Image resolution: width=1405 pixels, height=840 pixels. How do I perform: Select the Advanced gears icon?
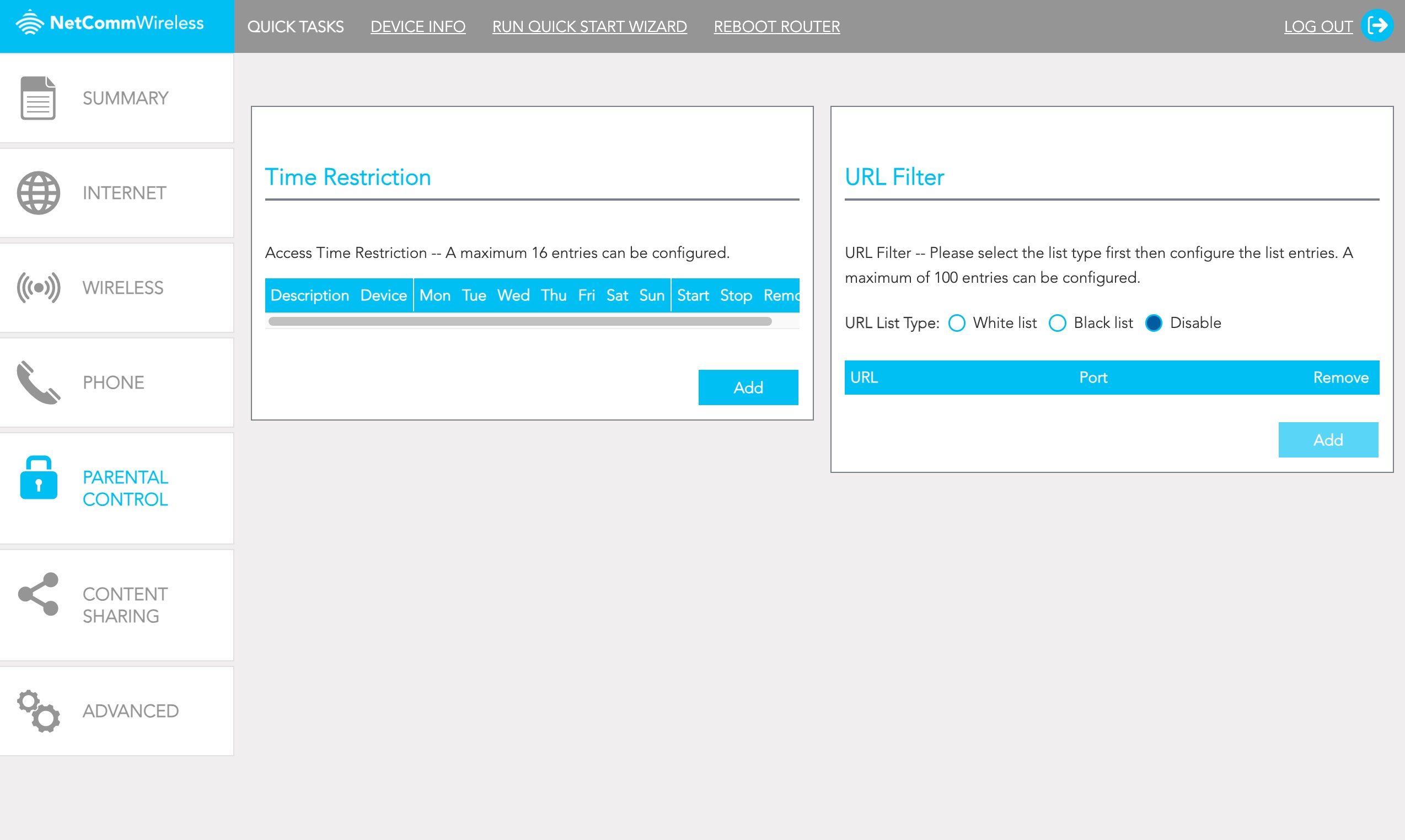click(38, 711)
